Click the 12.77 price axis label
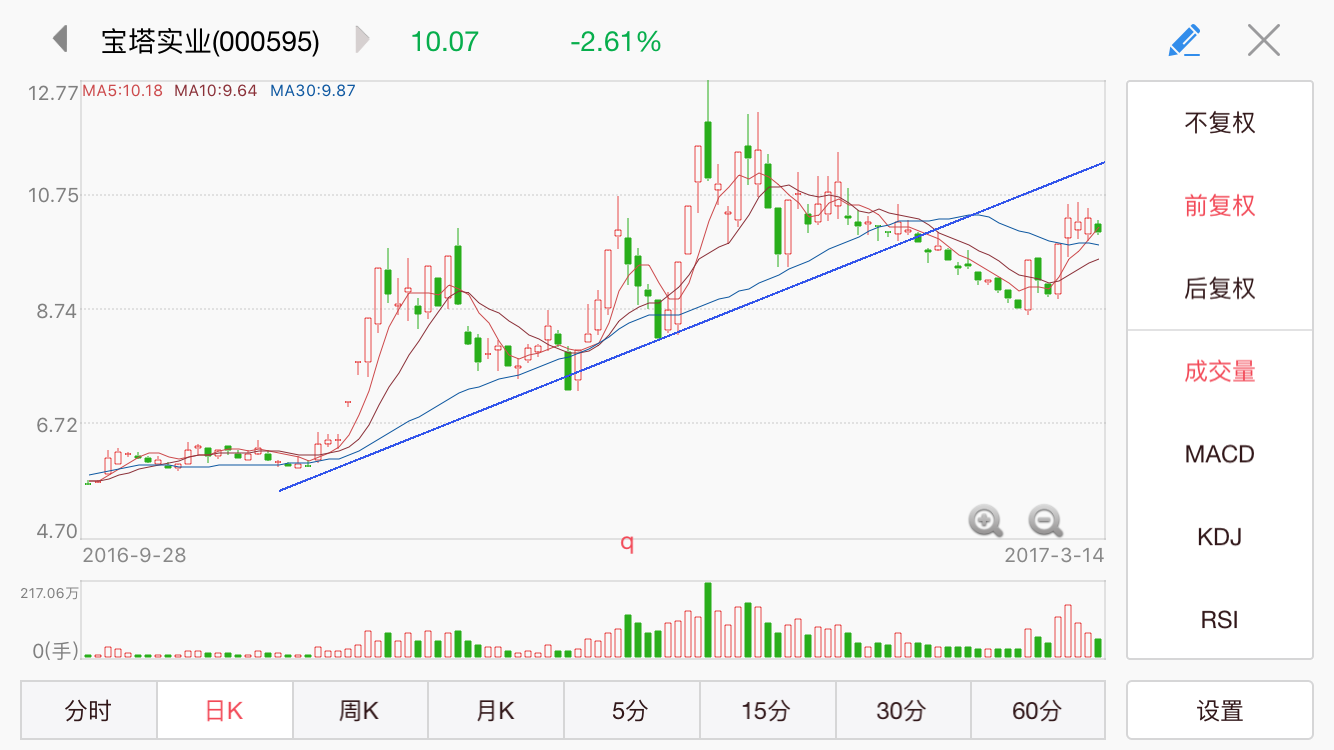 tap(53, 94)
